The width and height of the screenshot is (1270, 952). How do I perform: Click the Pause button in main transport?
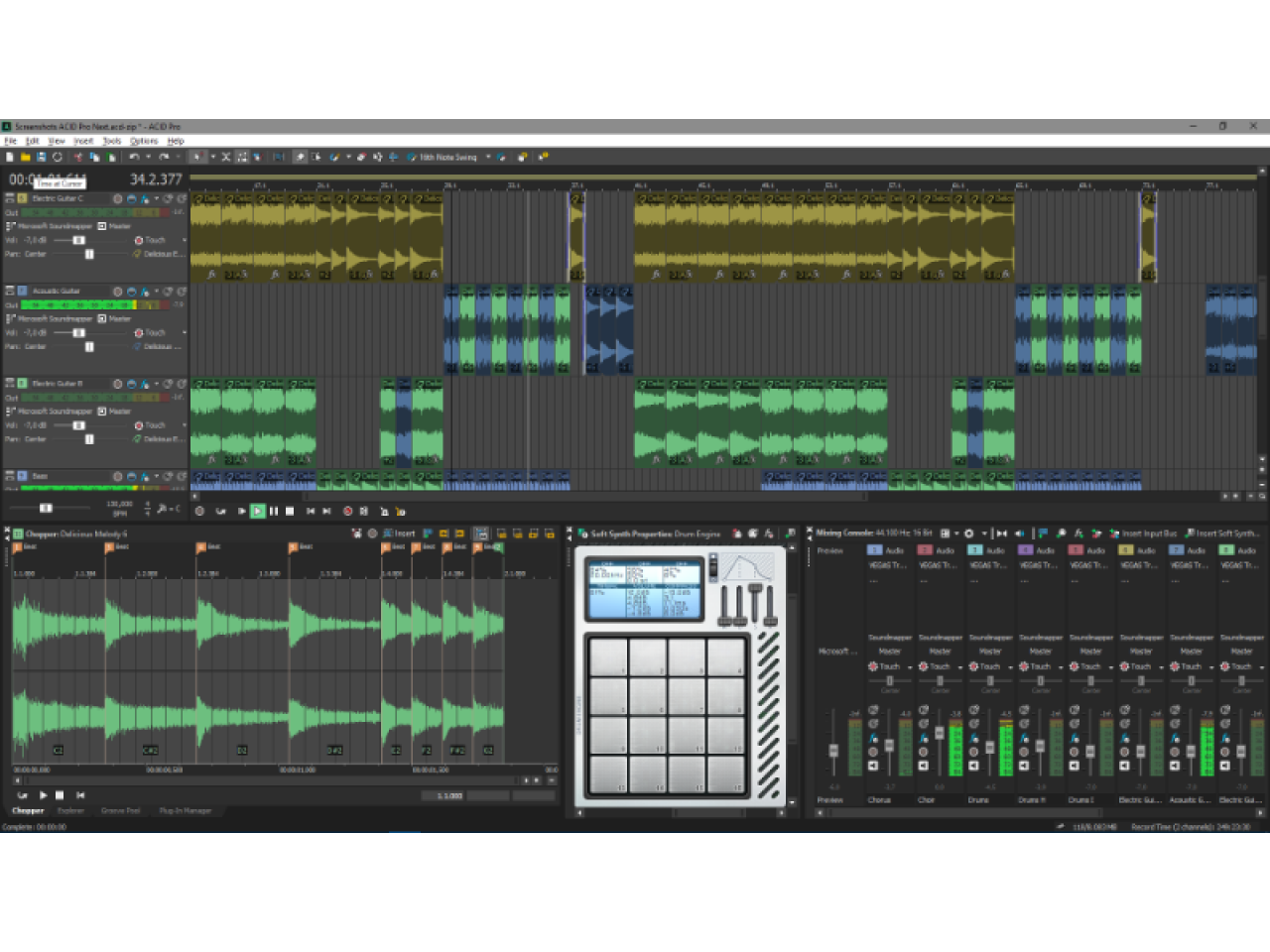click(x=274, y=511)
